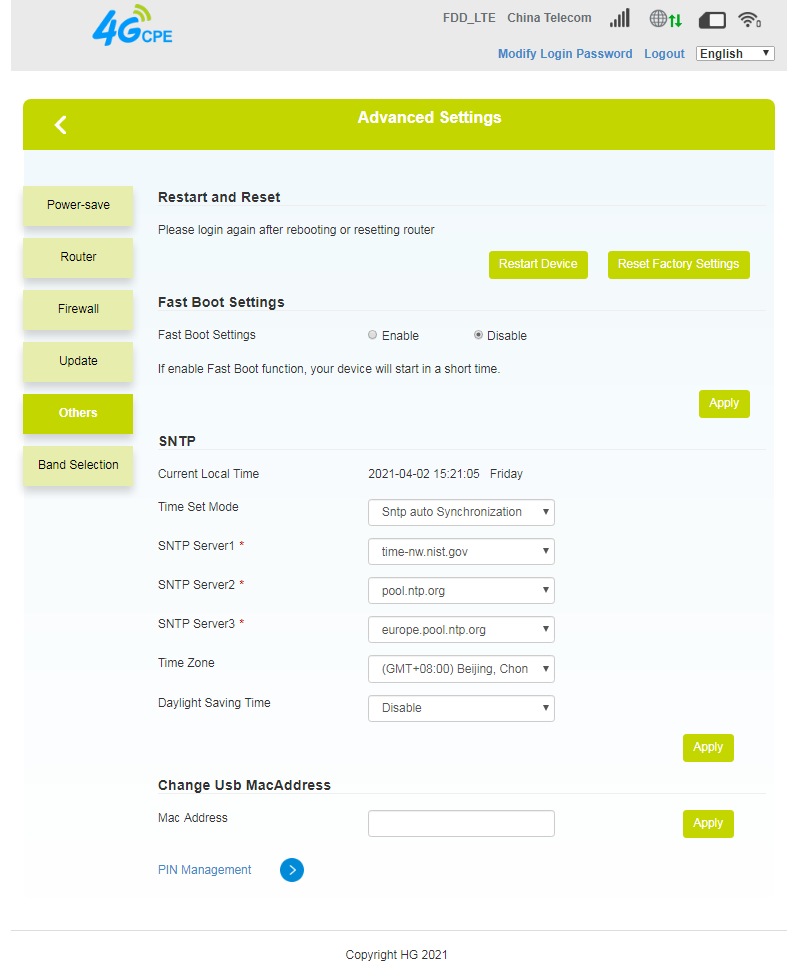Click the WiFi connected devices icon

[x=749, y=20]
